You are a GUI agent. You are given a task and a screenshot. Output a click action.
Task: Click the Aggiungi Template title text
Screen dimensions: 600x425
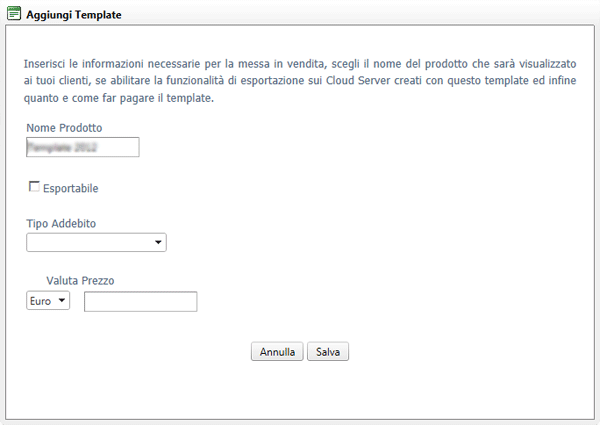point(74,15)
